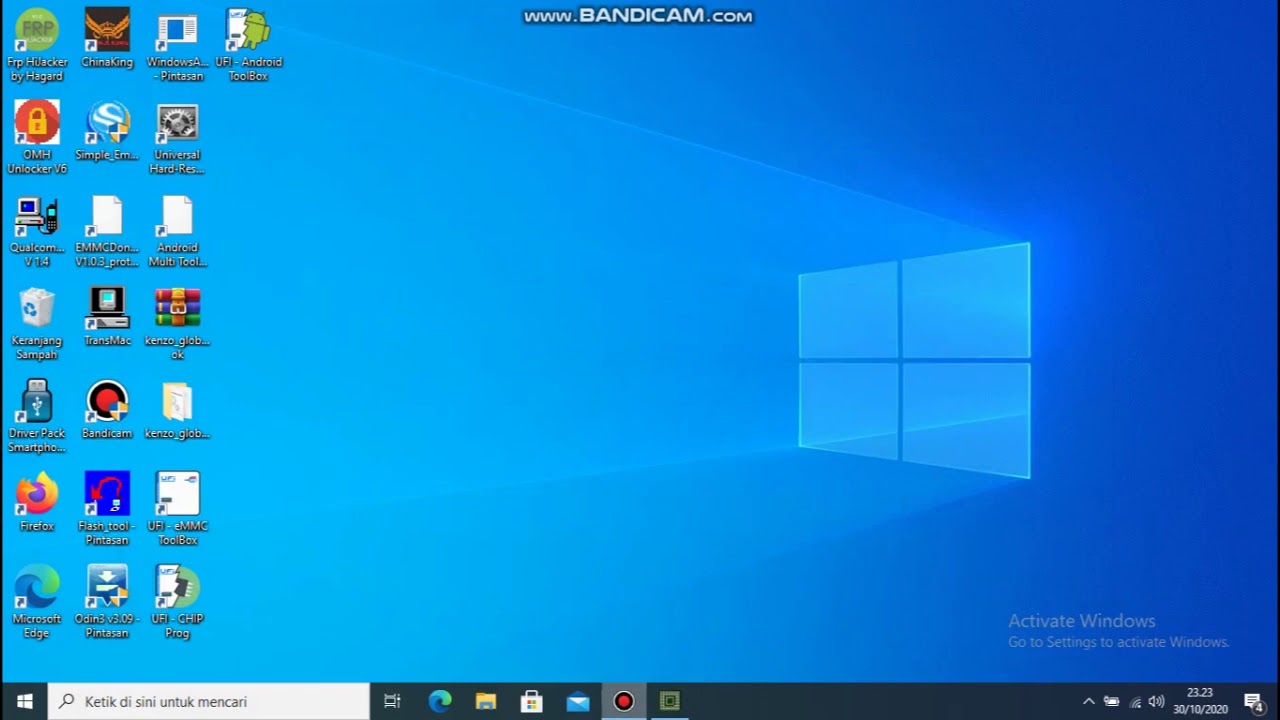This screenshot has height=720, width=1280.
Task: Open Android Multi Tool shortcut
Action: [177, 231]
